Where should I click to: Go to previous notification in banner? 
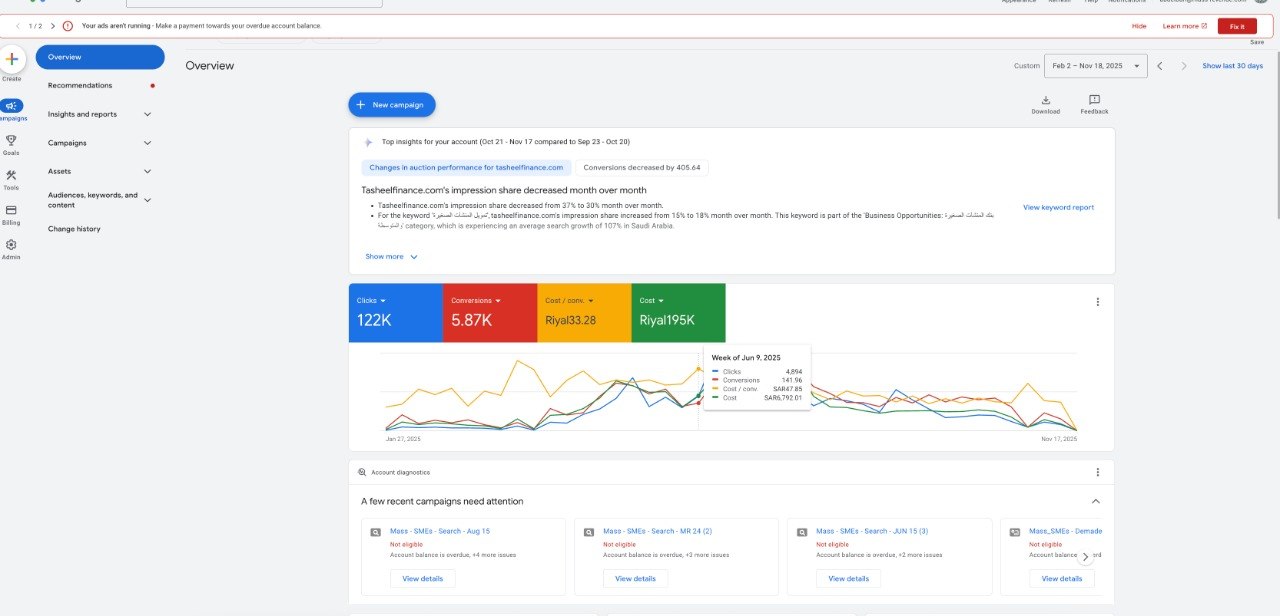click(17, 26)
